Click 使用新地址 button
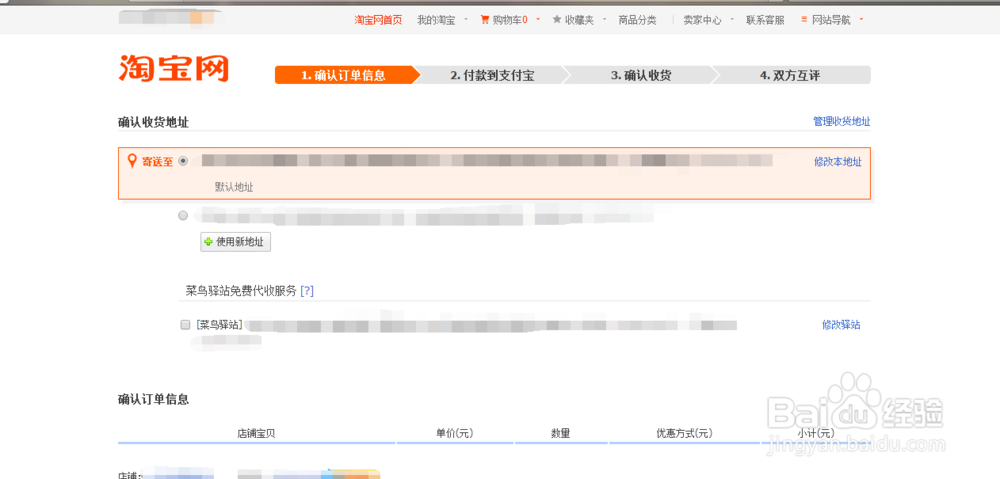Image resolution: width=1000 pixels, height=479 pixels. (236, 242)
